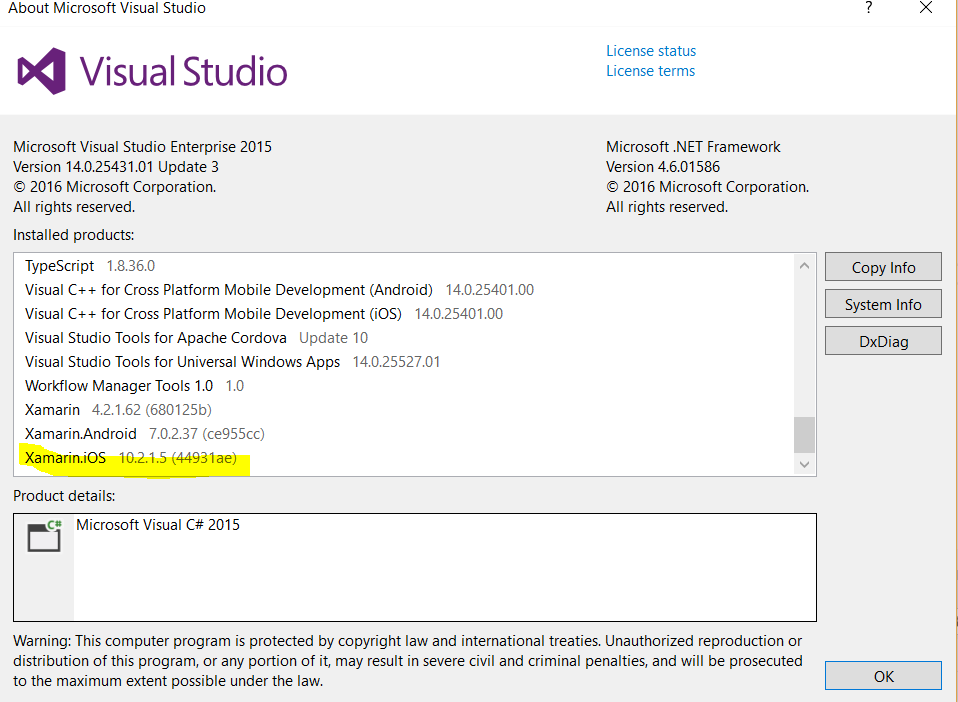The height and width of the screenshot is (702, 958).
Task: Select Visual Studio Tools for Universal Windows Apps
Action: [403, 362]
